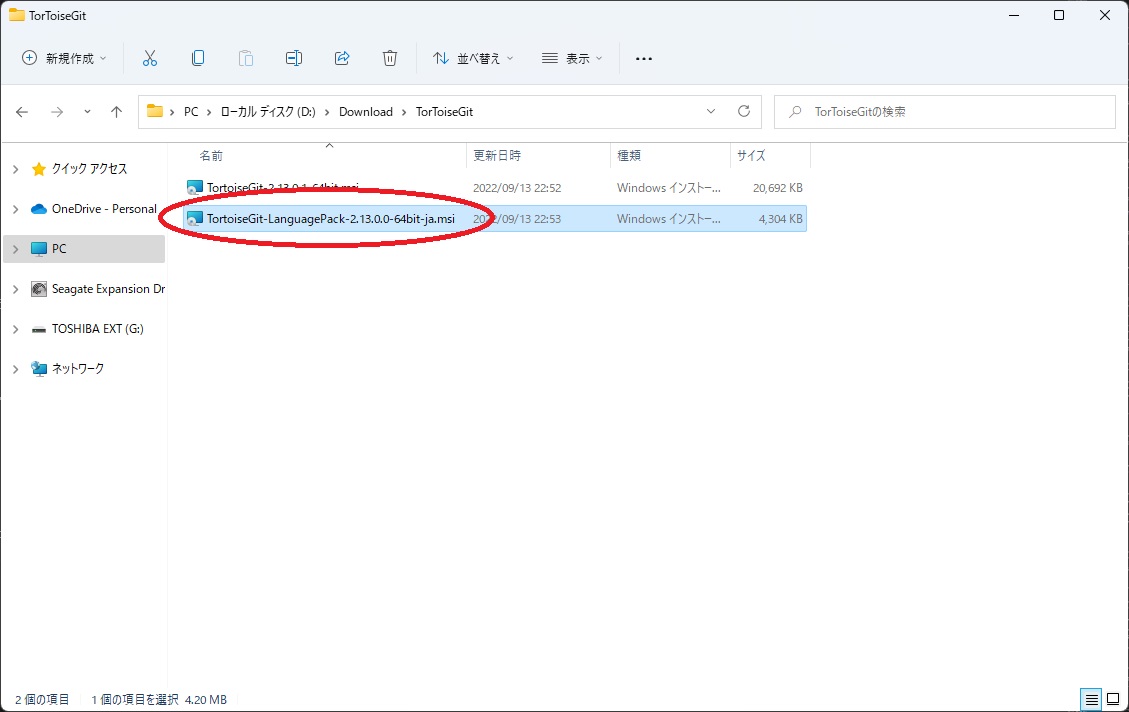Maximize the TorToiseGit window
This screenshot has height=712, width=1129.
pos(1058,15)
